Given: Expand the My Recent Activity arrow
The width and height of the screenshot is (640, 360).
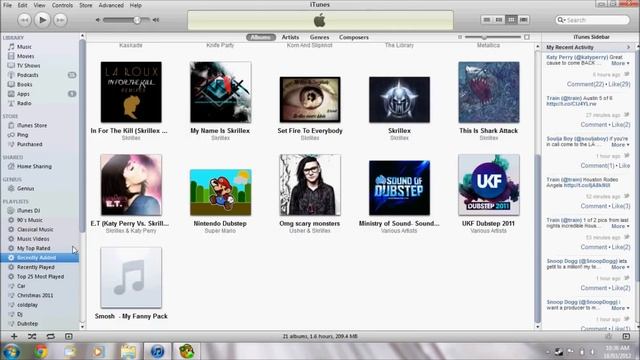Looking at the screenshot, I should pyautogui.click(x=629, y=47).
